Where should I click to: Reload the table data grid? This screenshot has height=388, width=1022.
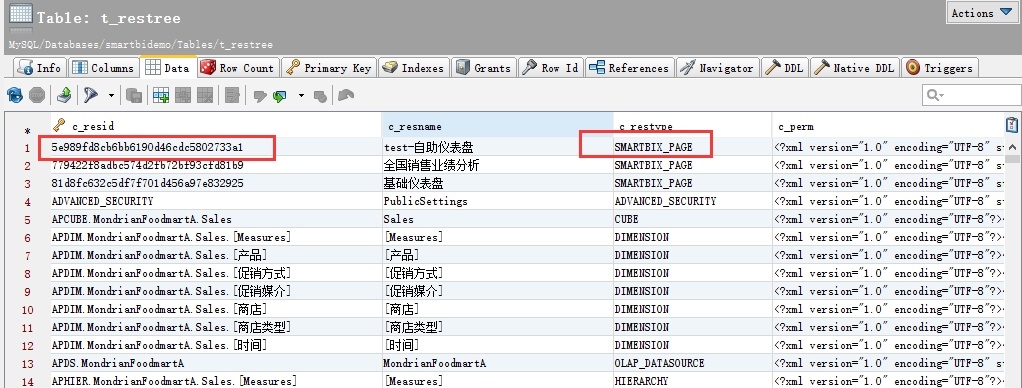(x=14, y=96)
